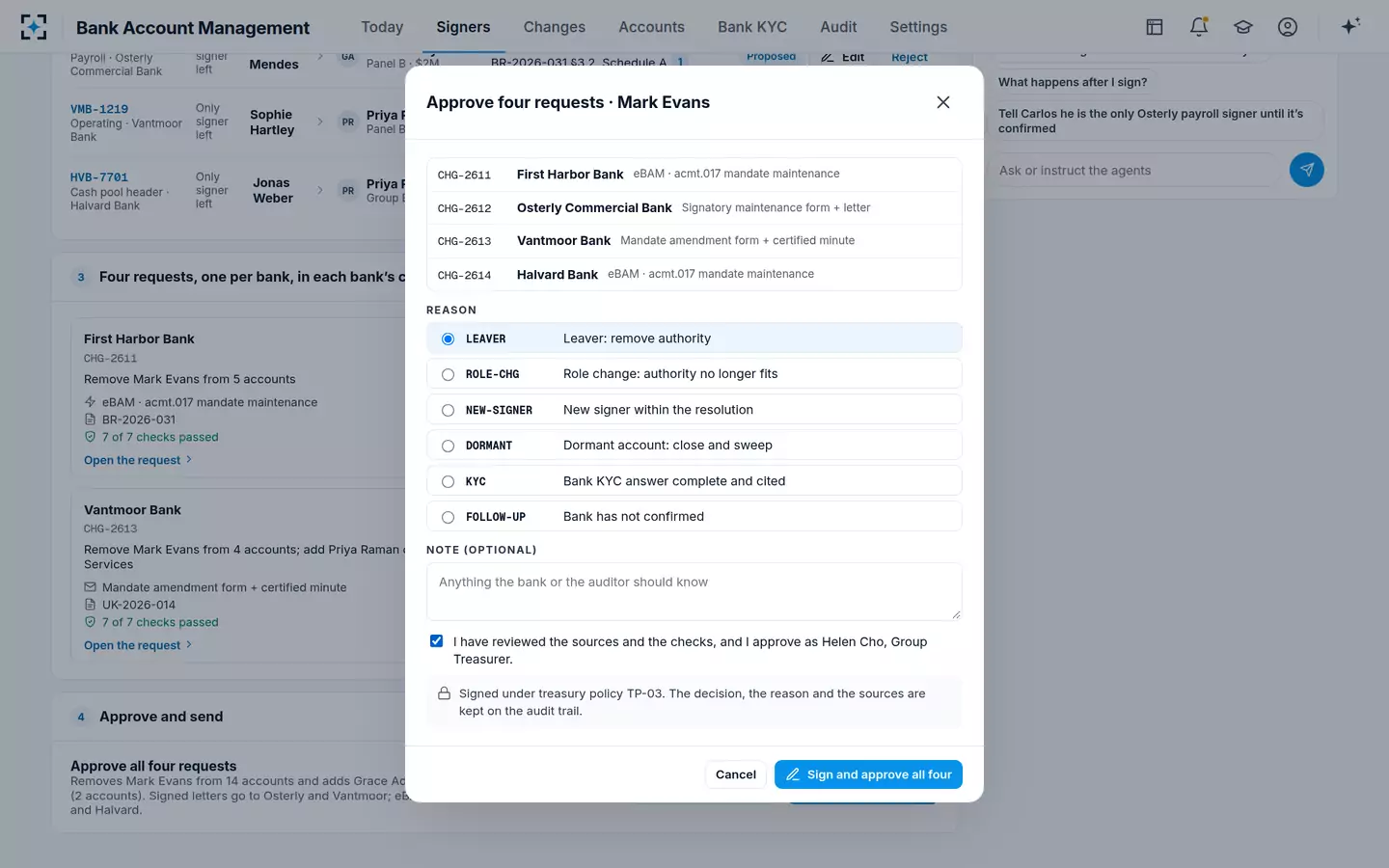
Task: Open the Bank KYC tab
Action: tap(752, 27)
